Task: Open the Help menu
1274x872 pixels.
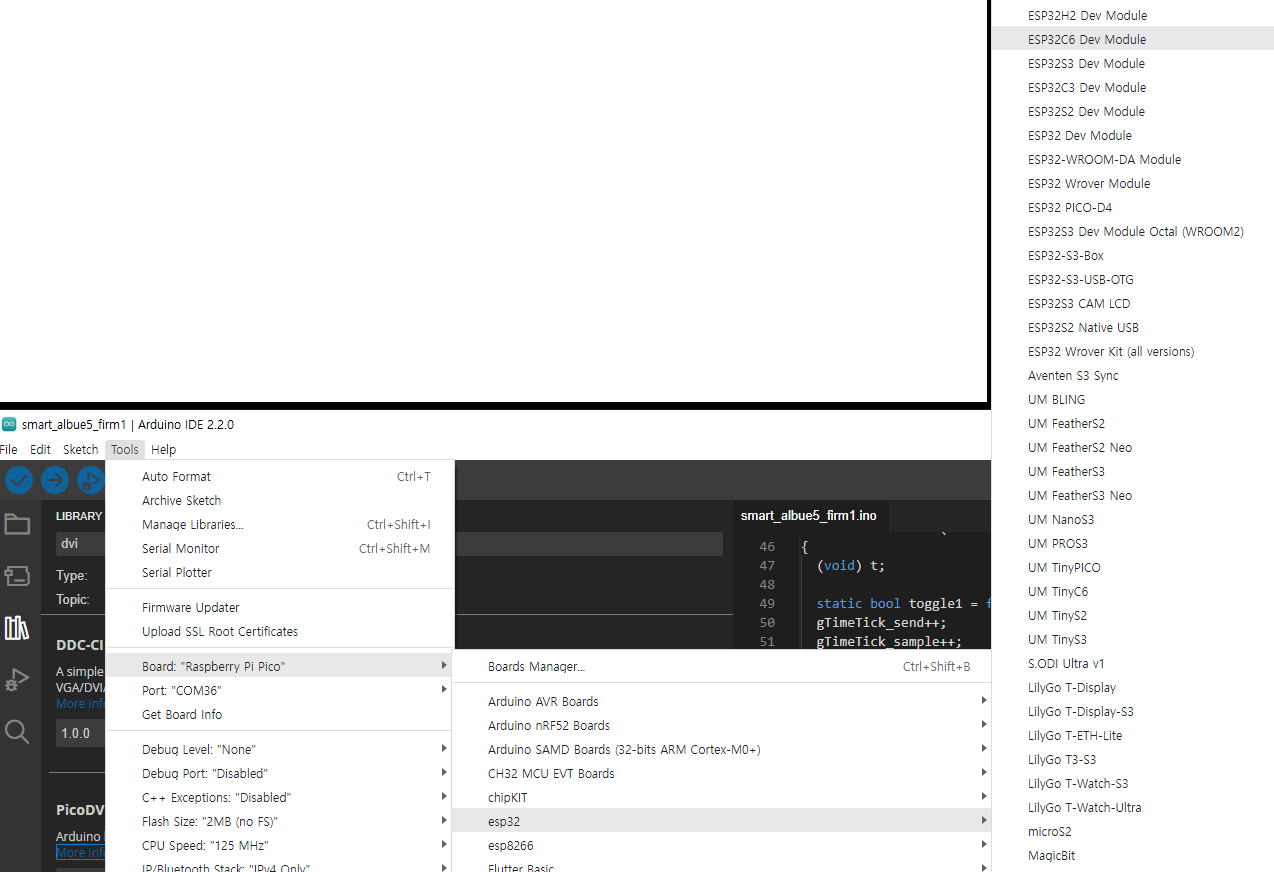Action: pyautogui.click(x=163, y=450)
